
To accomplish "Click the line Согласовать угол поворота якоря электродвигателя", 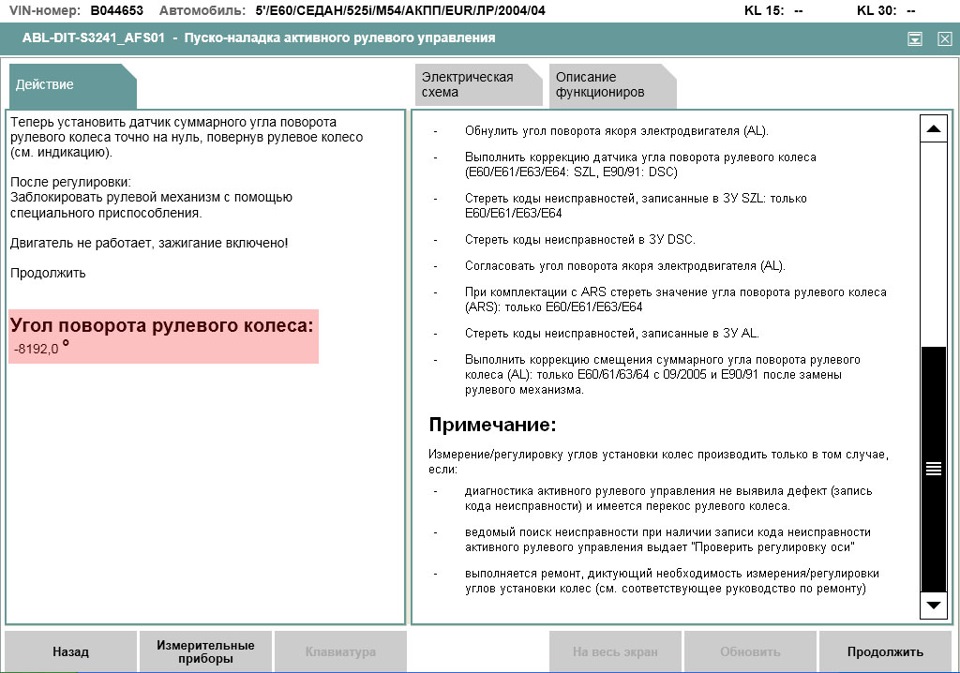I will click(x=625, y=266).
